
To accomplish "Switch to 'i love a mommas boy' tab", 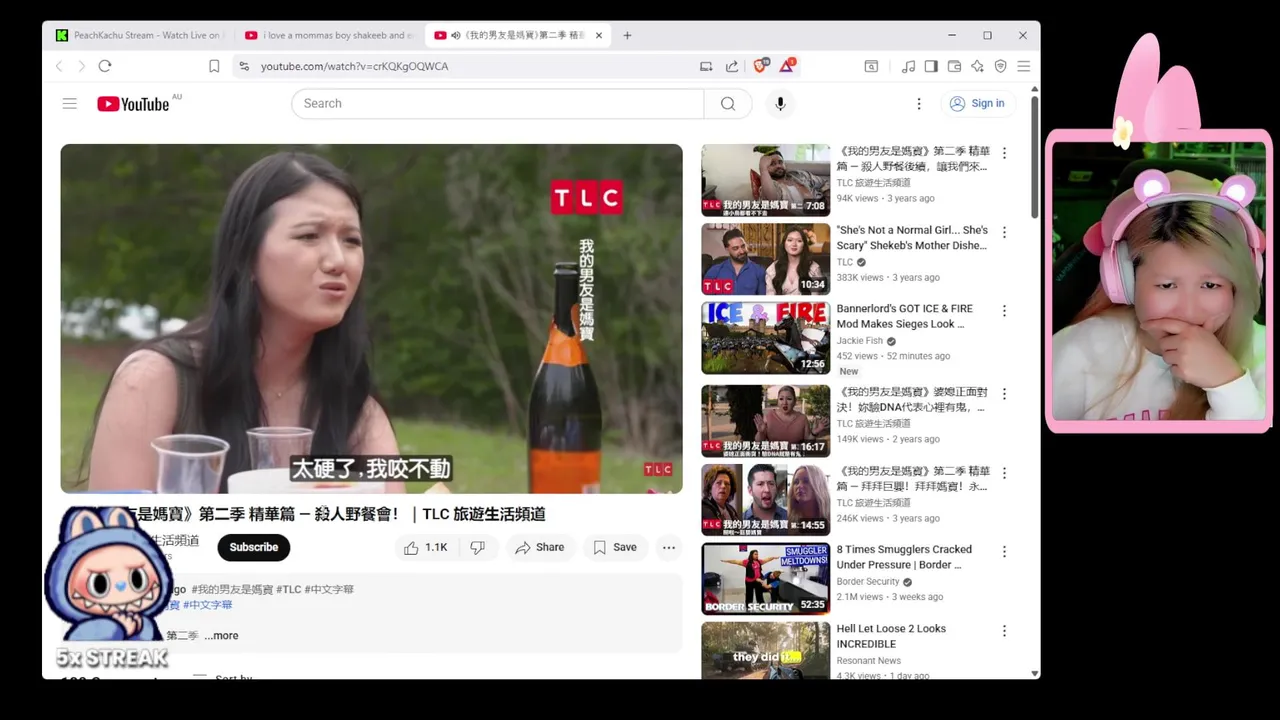I will click(x=329, y=35).
